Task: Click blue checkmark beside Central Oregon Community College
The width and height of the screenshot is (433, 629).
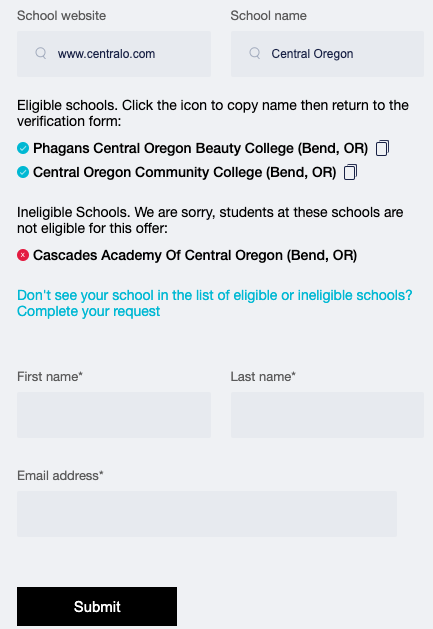Action: pos(23,172)
